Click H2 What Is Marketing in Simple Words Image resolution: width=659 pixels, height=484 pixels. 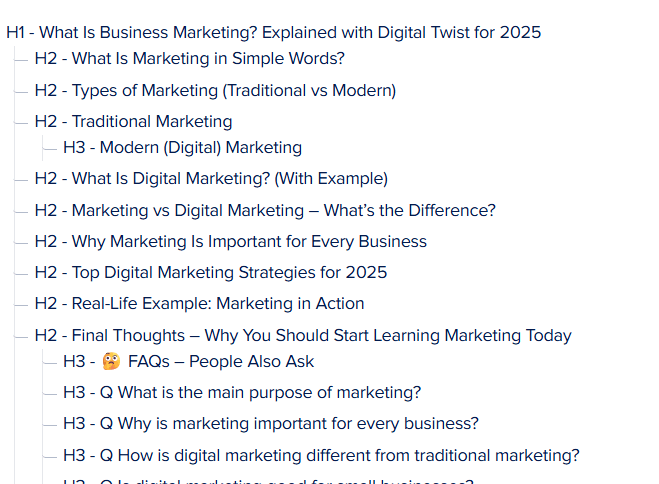190,58
